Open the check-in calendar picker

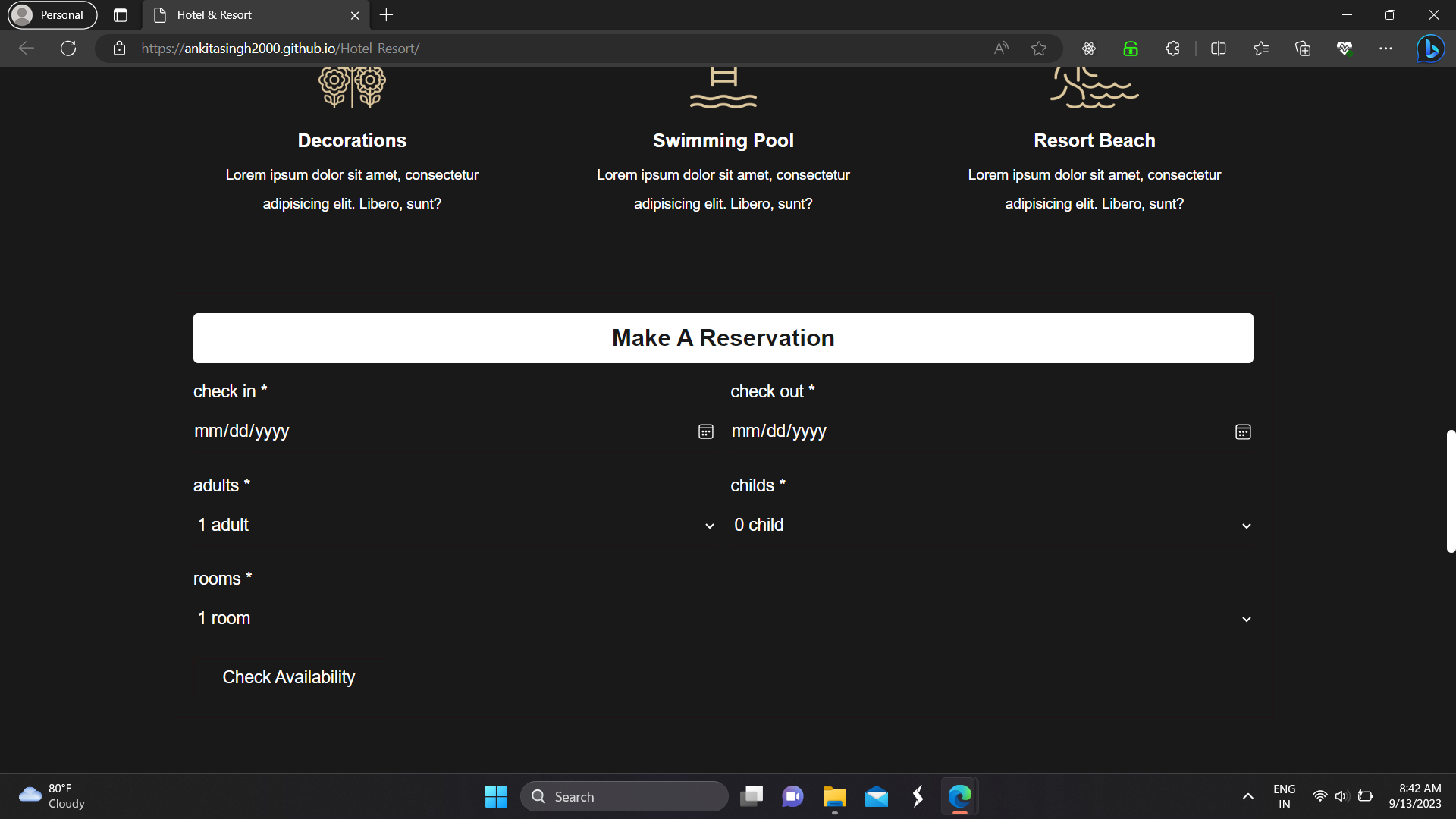pos(705,431)
